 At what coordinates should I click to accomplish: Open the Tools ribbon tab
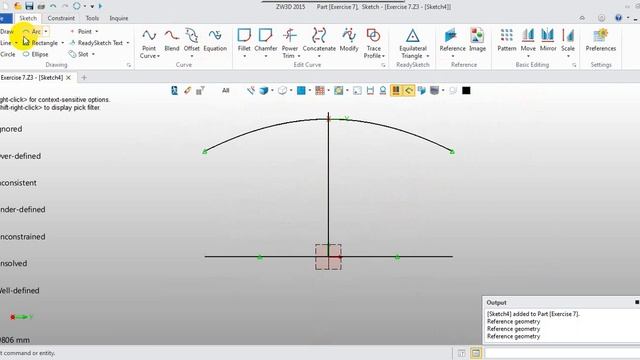pyautogui.click(x=92, y=18)
